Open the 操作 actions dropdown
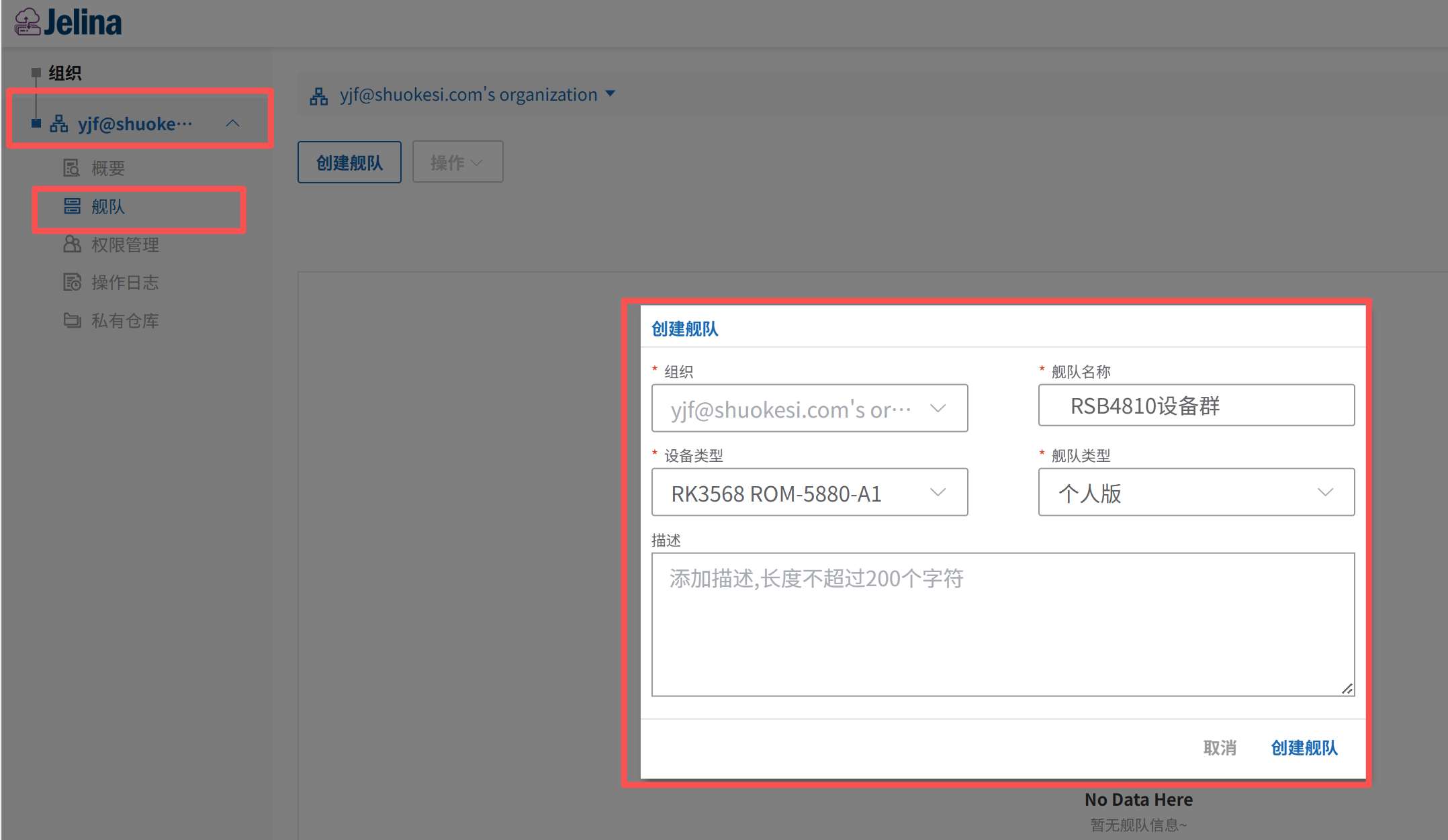The image size is (1448, 840). click(x=457, y=162)
